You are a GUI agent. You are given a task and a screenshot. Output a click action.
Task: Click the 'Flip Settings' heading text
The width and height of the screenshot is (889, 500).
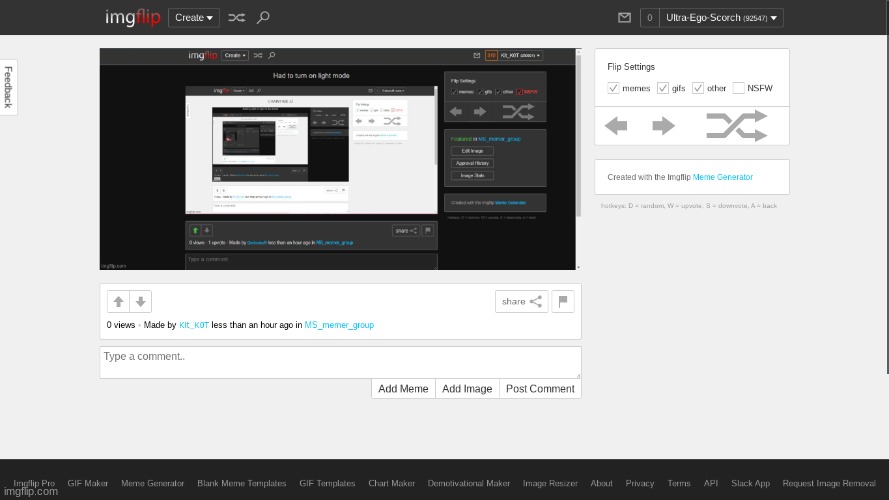(x=631, y=67)
